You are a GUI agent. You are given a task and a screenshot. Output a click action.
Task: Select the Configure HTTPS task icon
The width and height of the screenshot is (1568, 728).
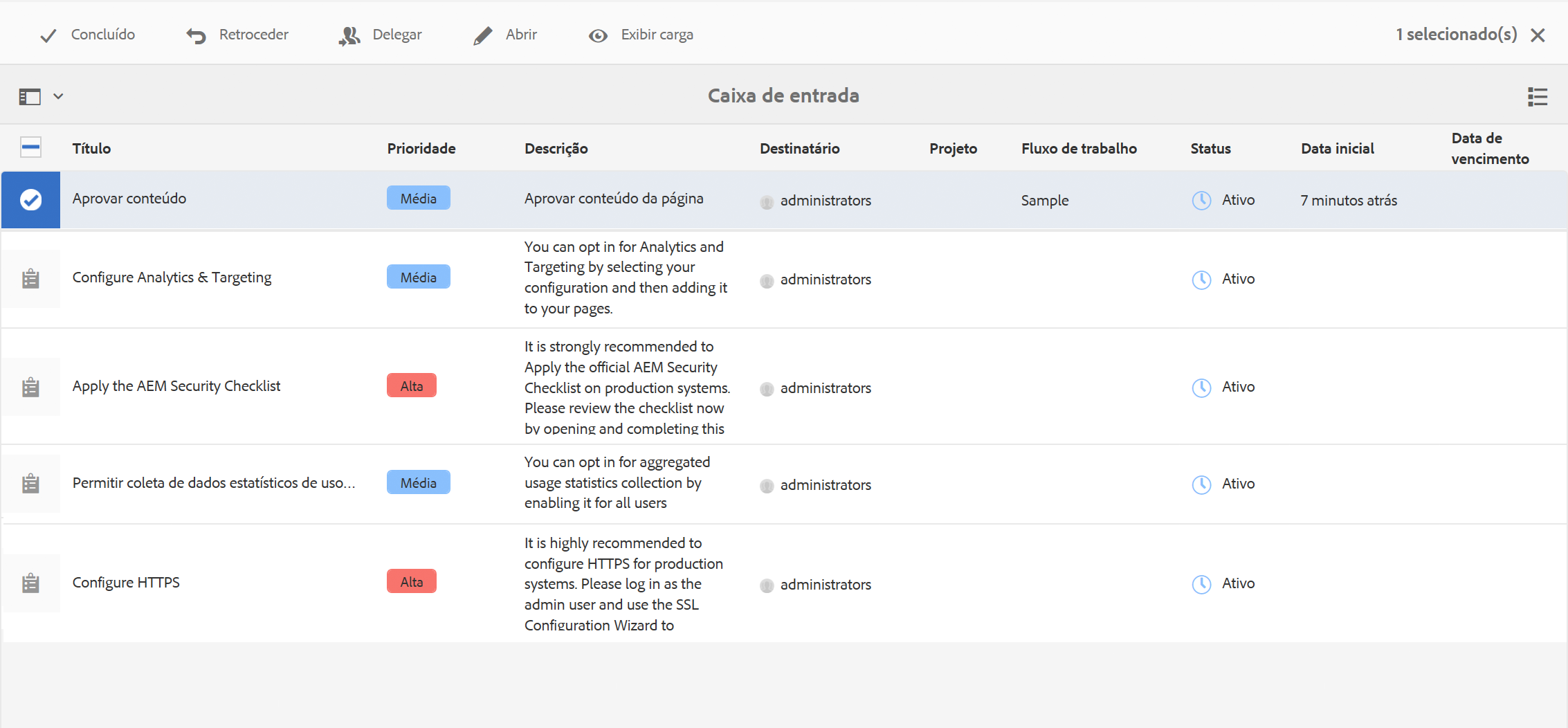(30, 583)
